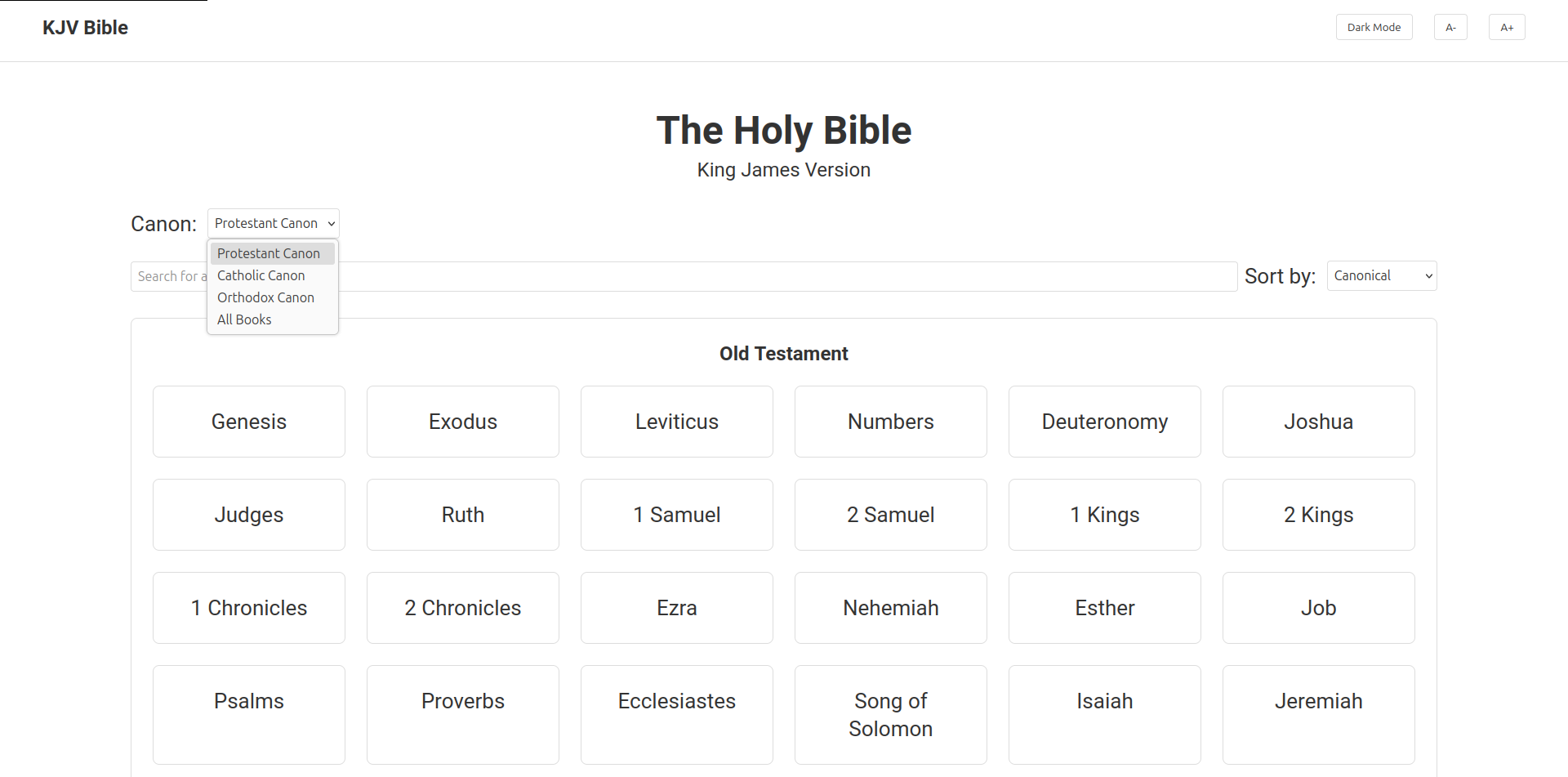This screenshot has width=1568, height=777.
Task: Click the KJV Bible home link
Action: 85,27
